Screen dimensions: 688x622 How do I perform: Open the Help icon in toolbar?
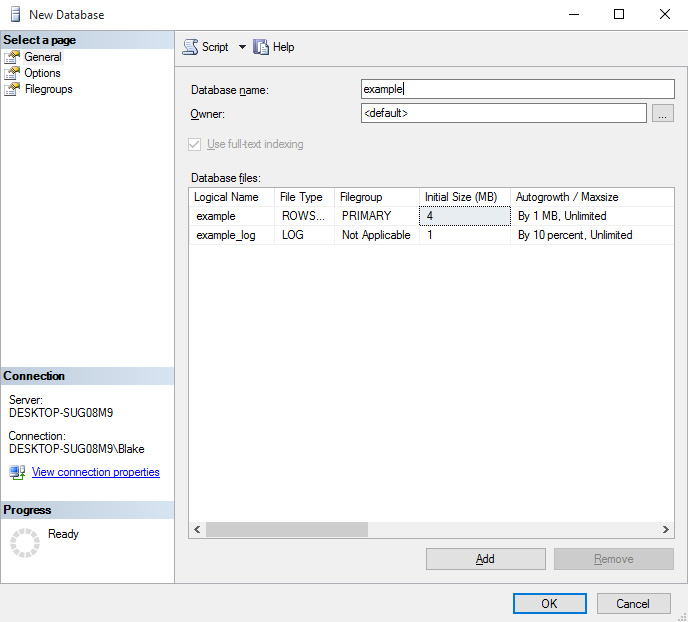point(262,47)
